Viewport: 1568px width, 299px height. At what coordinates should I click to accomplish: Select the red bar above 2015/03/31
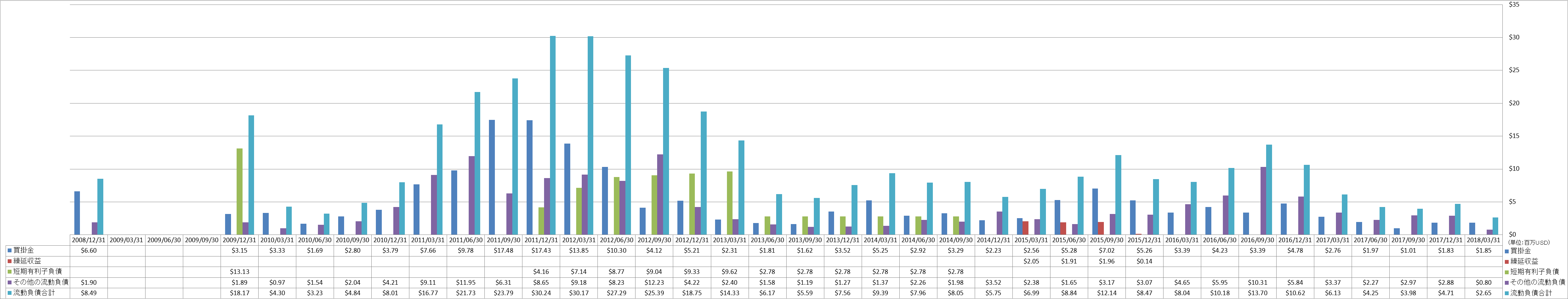pos(1026,228)
